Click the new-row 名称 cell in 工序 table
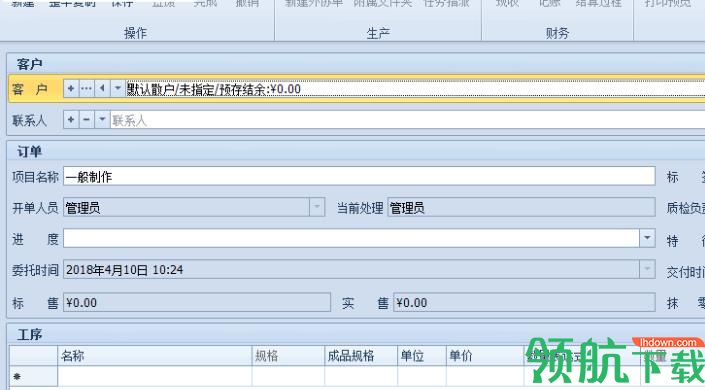Viewport: 705px width, 390px height. pos(155,376)
